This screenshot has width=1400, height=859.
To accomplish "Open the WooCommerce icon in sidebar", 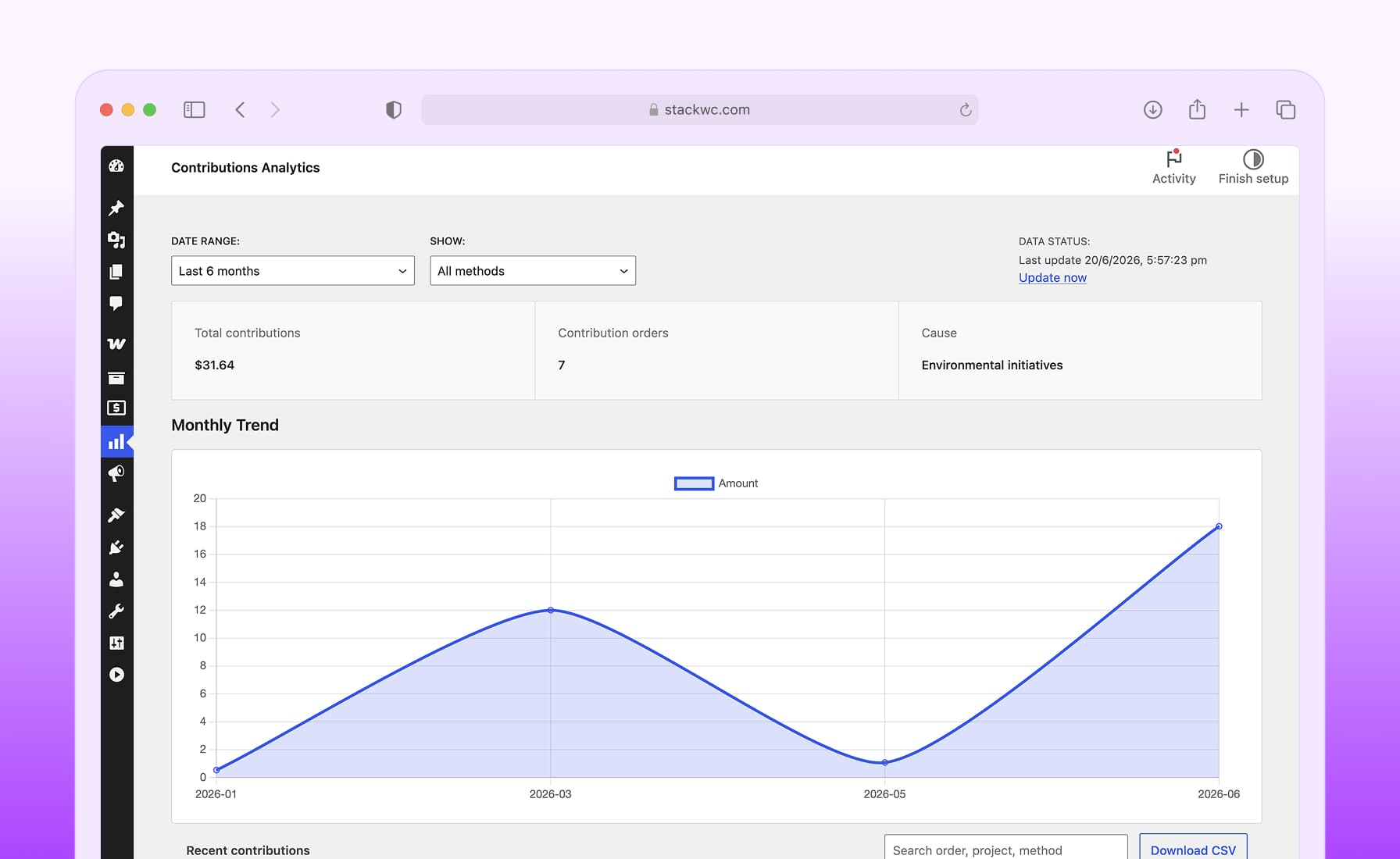I will 116,344.
